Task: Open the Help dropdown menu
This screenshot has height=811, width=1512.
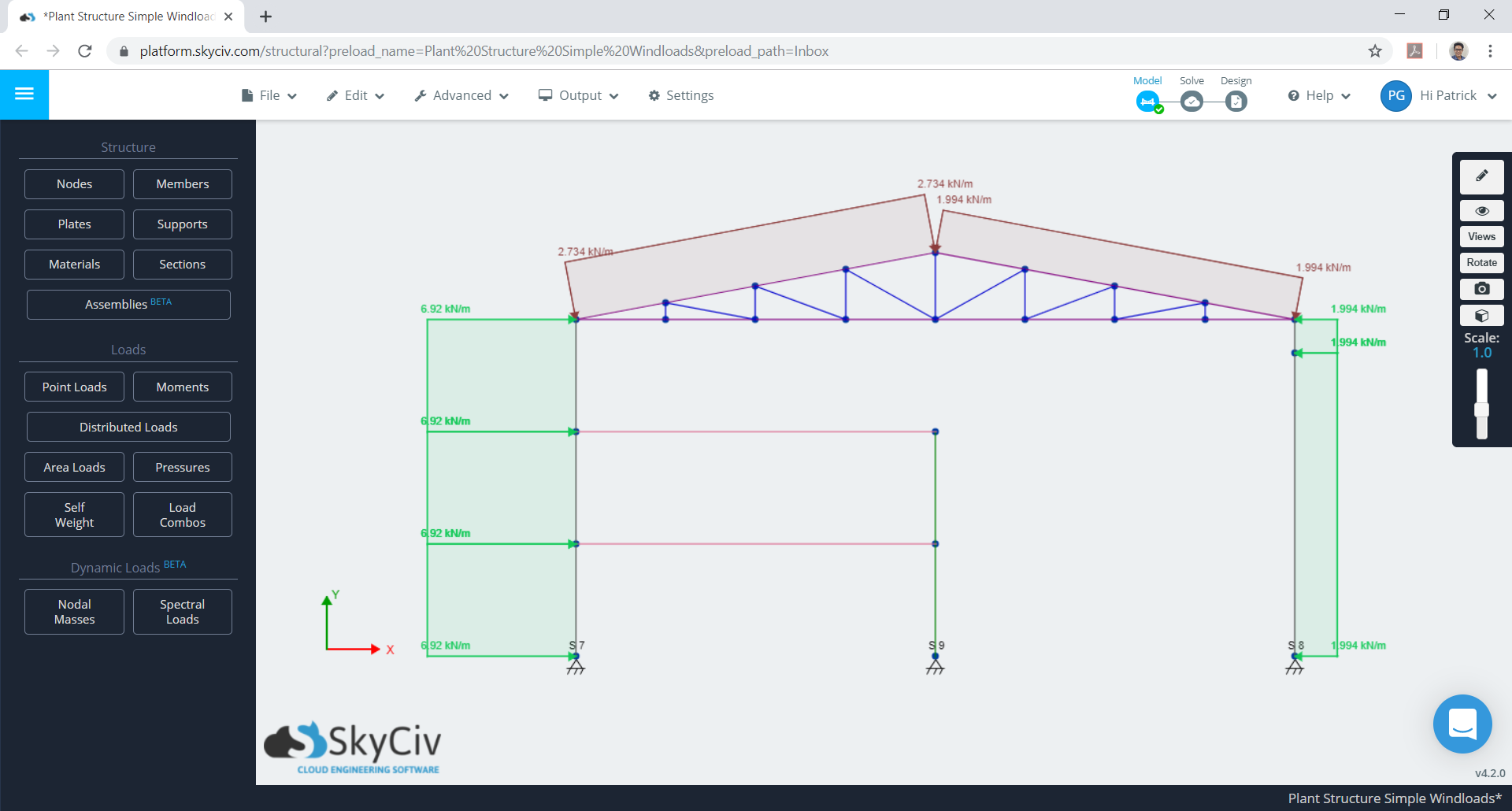Action: (1320, 95)
